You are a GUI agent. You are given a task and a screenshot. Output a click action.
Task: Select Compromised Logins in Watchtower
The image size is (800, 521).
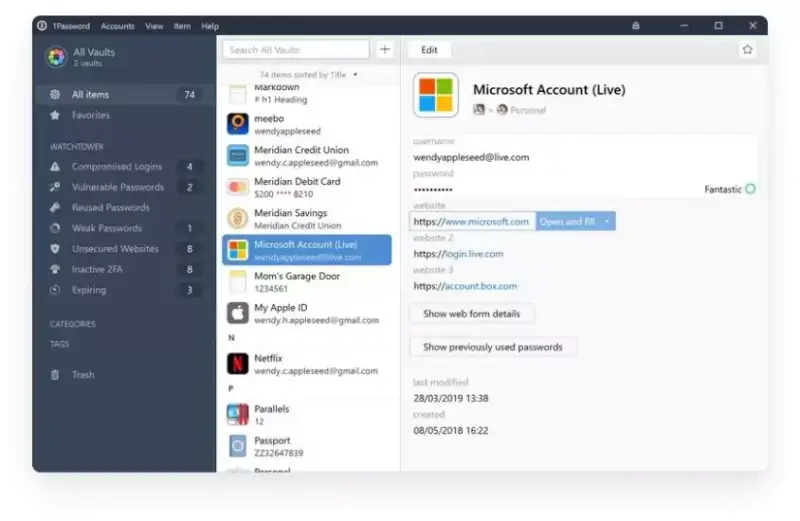coord(124,166)
